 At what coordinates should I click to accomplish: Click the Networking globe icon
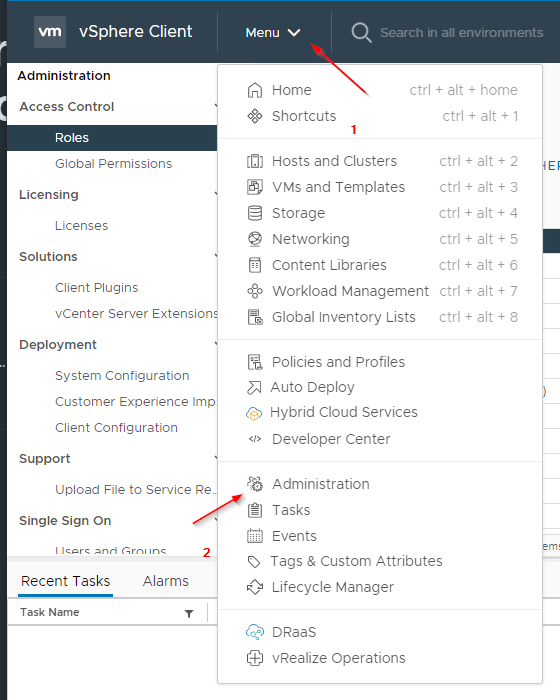(255, 239)
